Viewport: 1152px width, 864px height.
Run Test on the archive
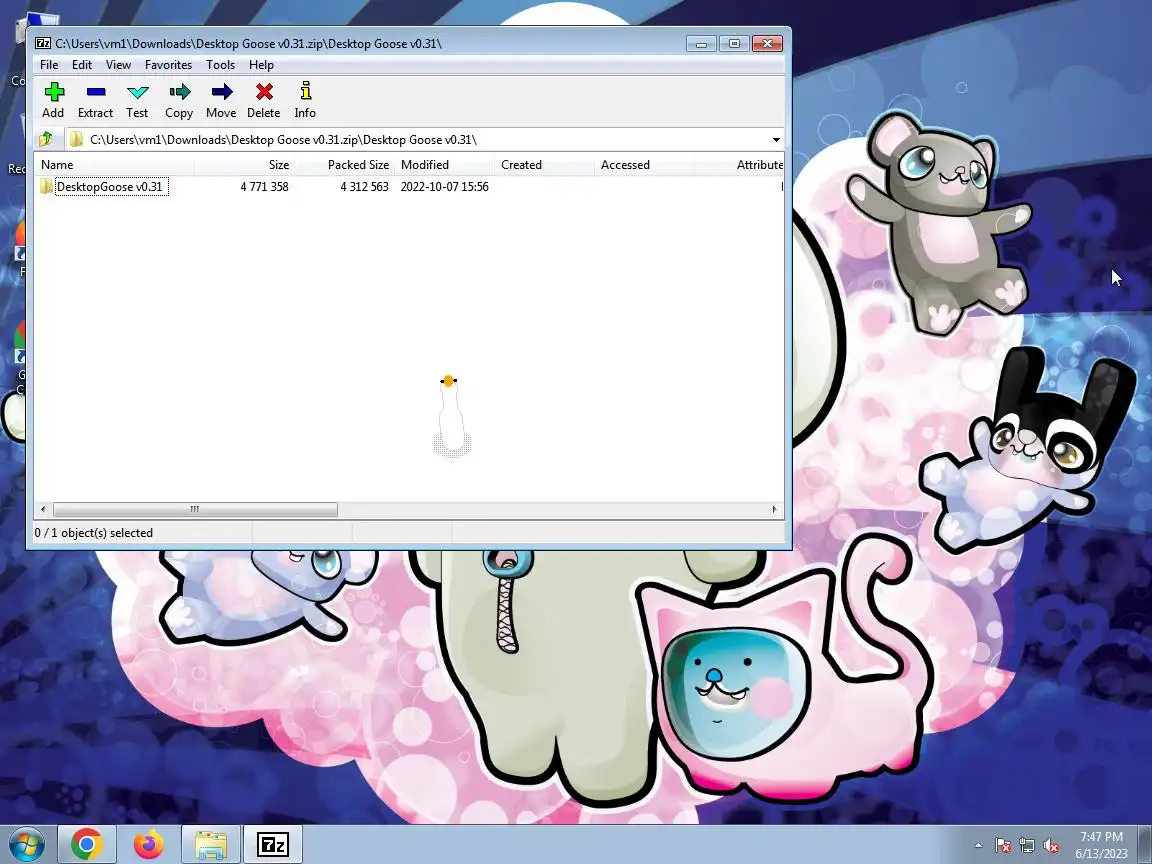tap(137, 100)
